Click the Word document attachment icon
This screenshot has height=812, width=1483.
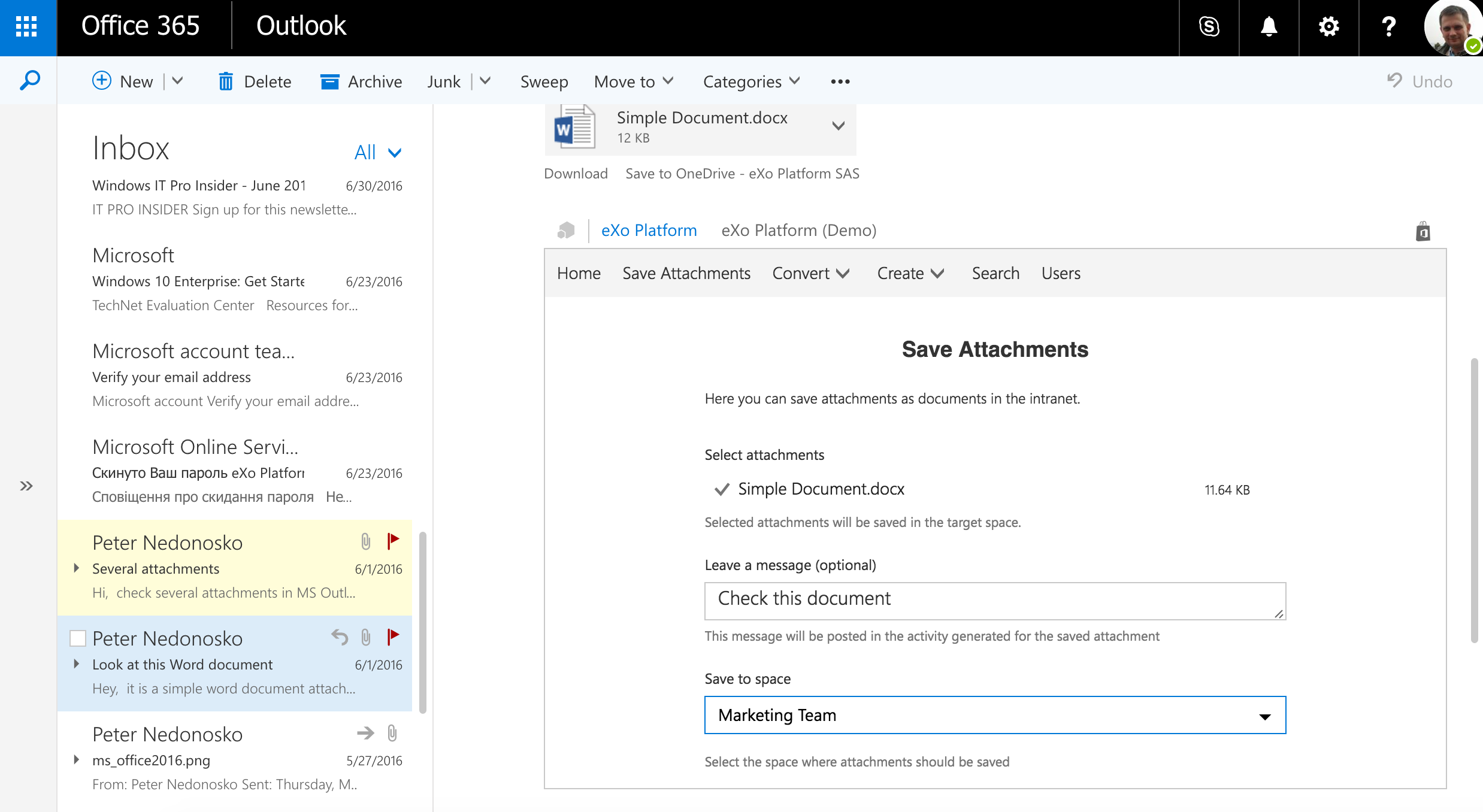[x=574, y=127]
